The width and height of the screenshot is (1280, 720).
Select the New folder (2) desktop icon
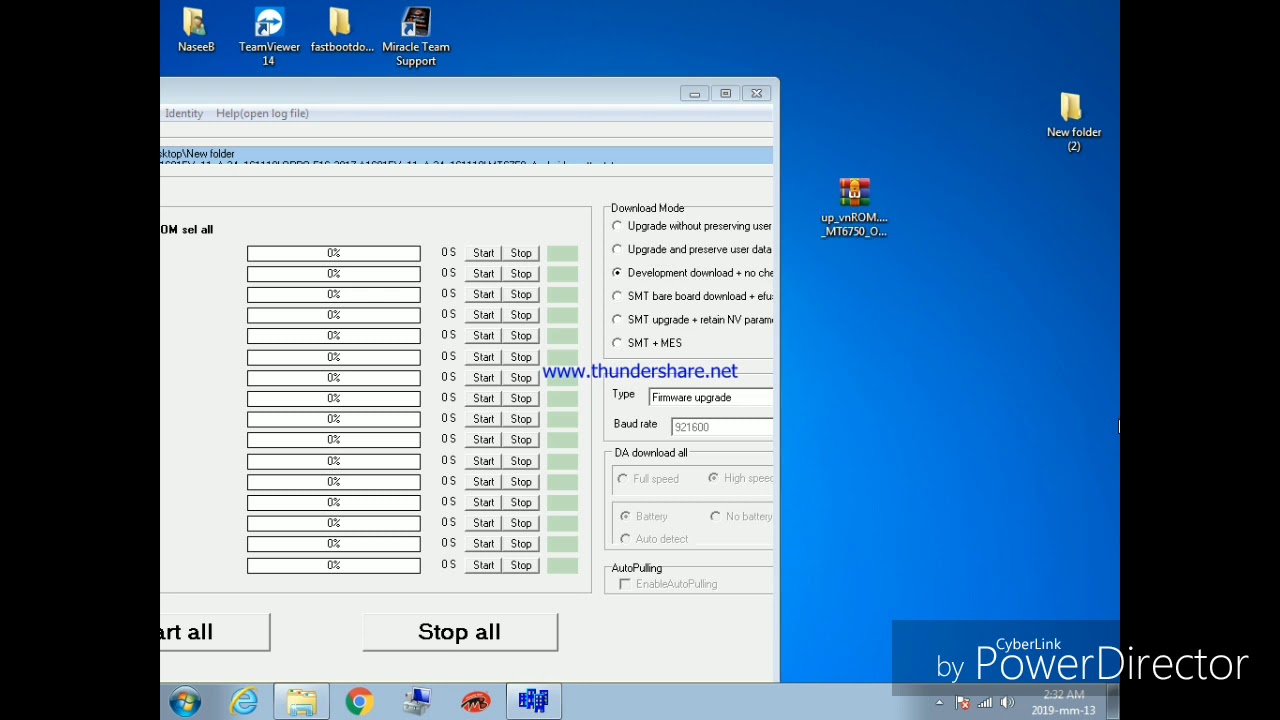pyautogui.click(x=1073, y=122)
